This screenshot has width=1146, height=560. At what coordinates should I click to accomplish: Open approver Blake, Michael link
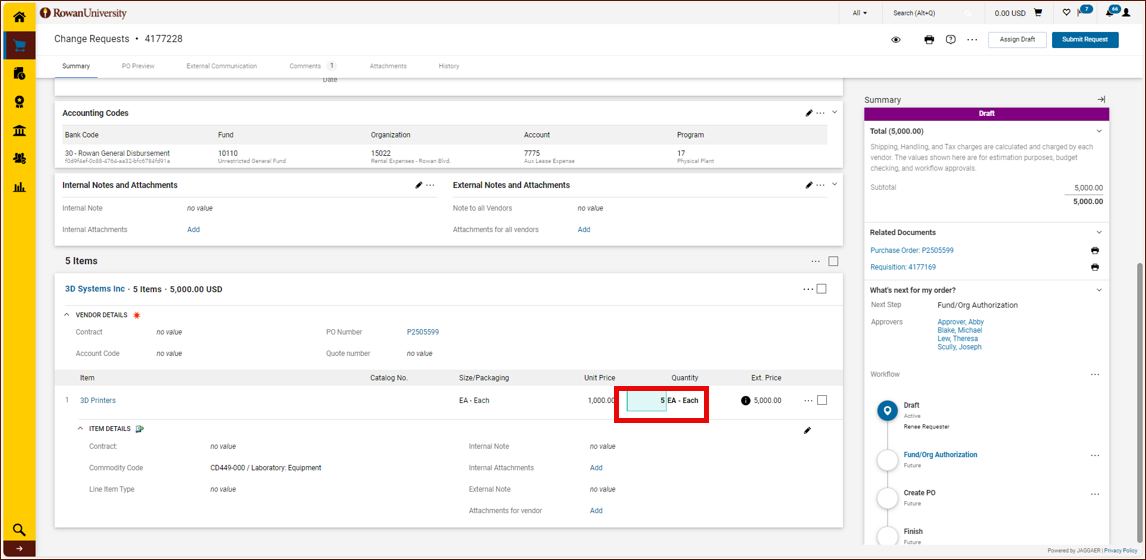point(960,330)
